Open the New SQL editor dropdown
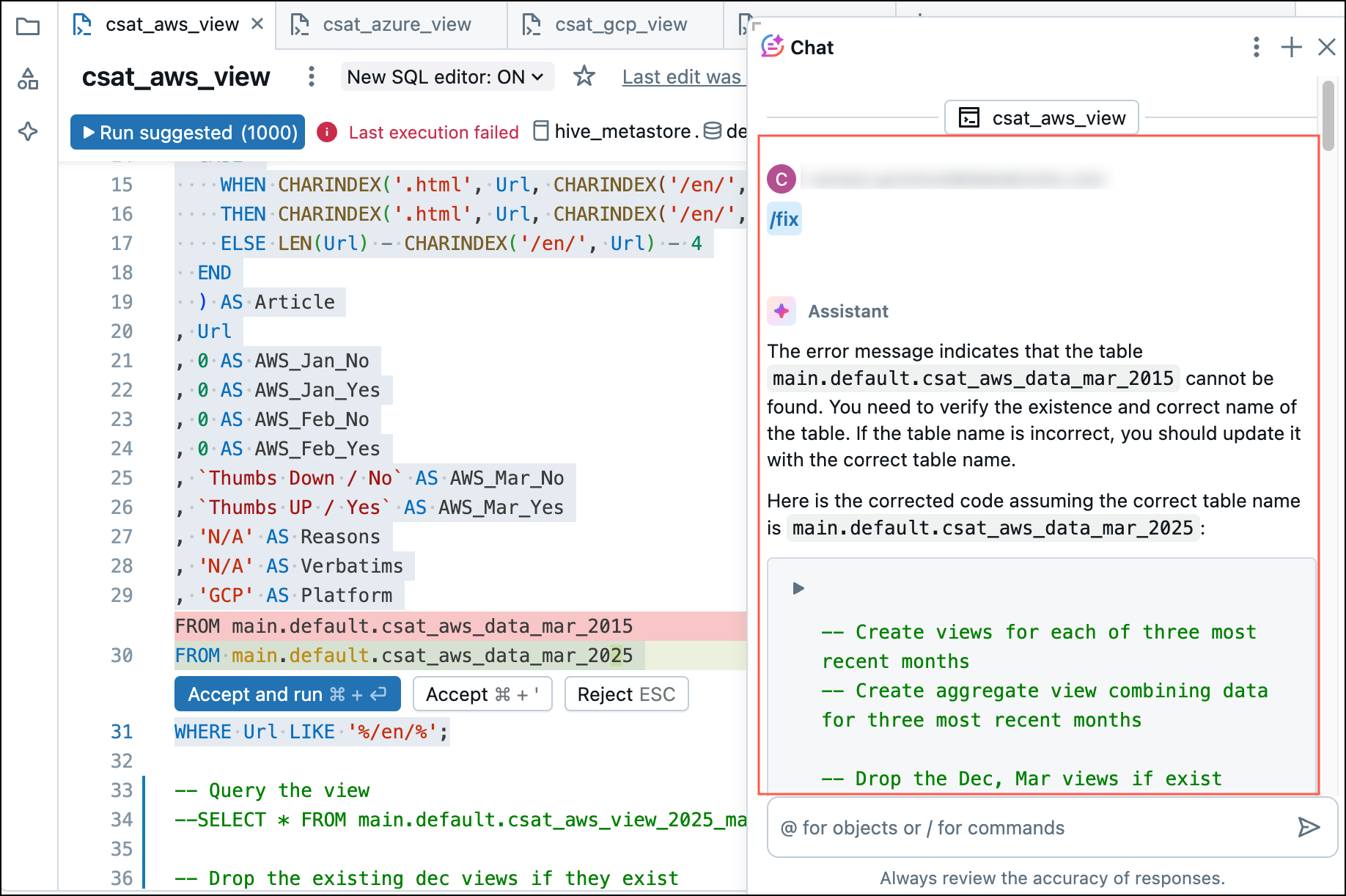This screenshot has height=896, width=1346. pos(447,76)
